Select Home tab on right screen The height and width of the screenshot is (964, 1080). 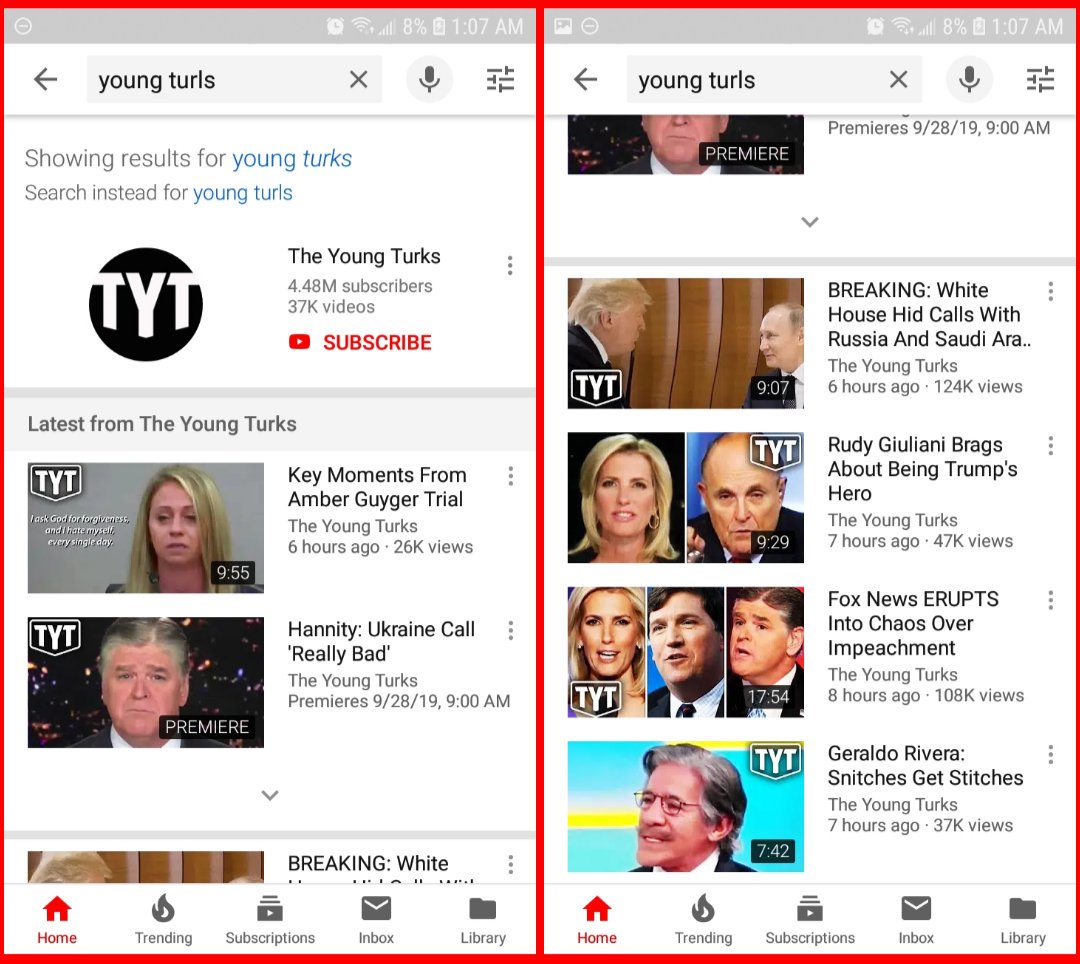tap(597, 920)
